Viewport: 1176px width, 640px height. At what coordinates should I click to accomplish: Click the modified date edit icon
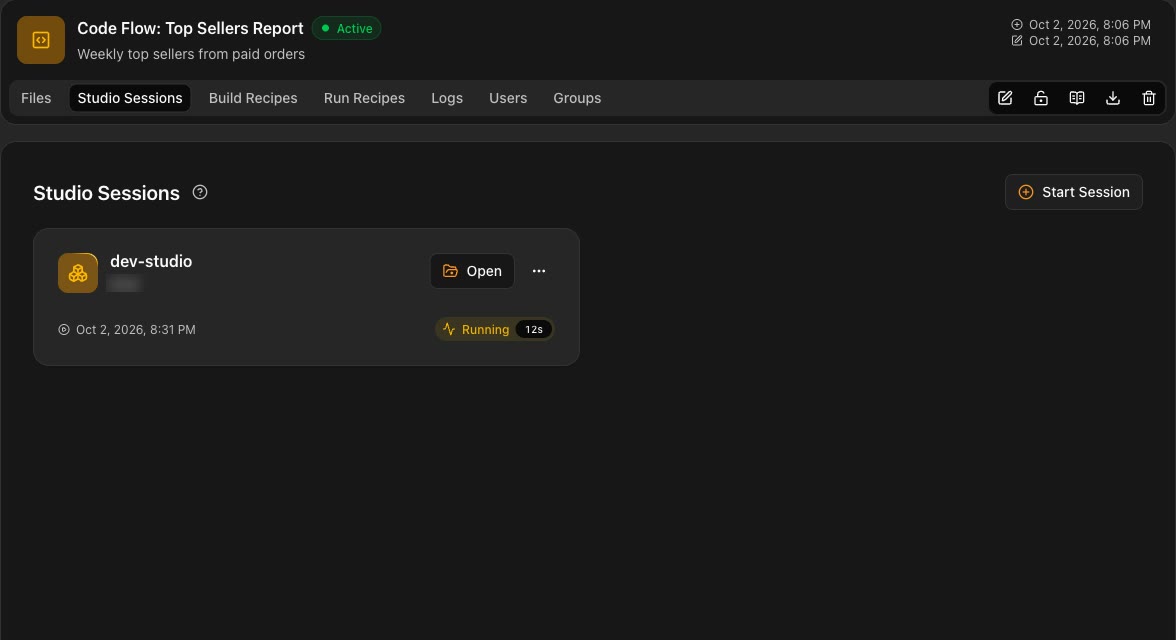pyautogui.click(x=1017, y=41)
